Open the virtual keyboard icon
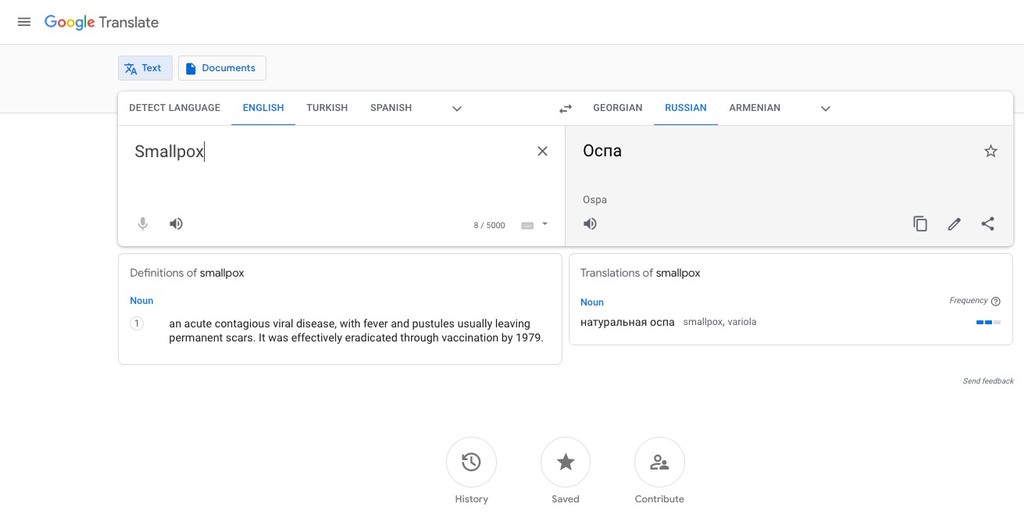 pos(528,225)
